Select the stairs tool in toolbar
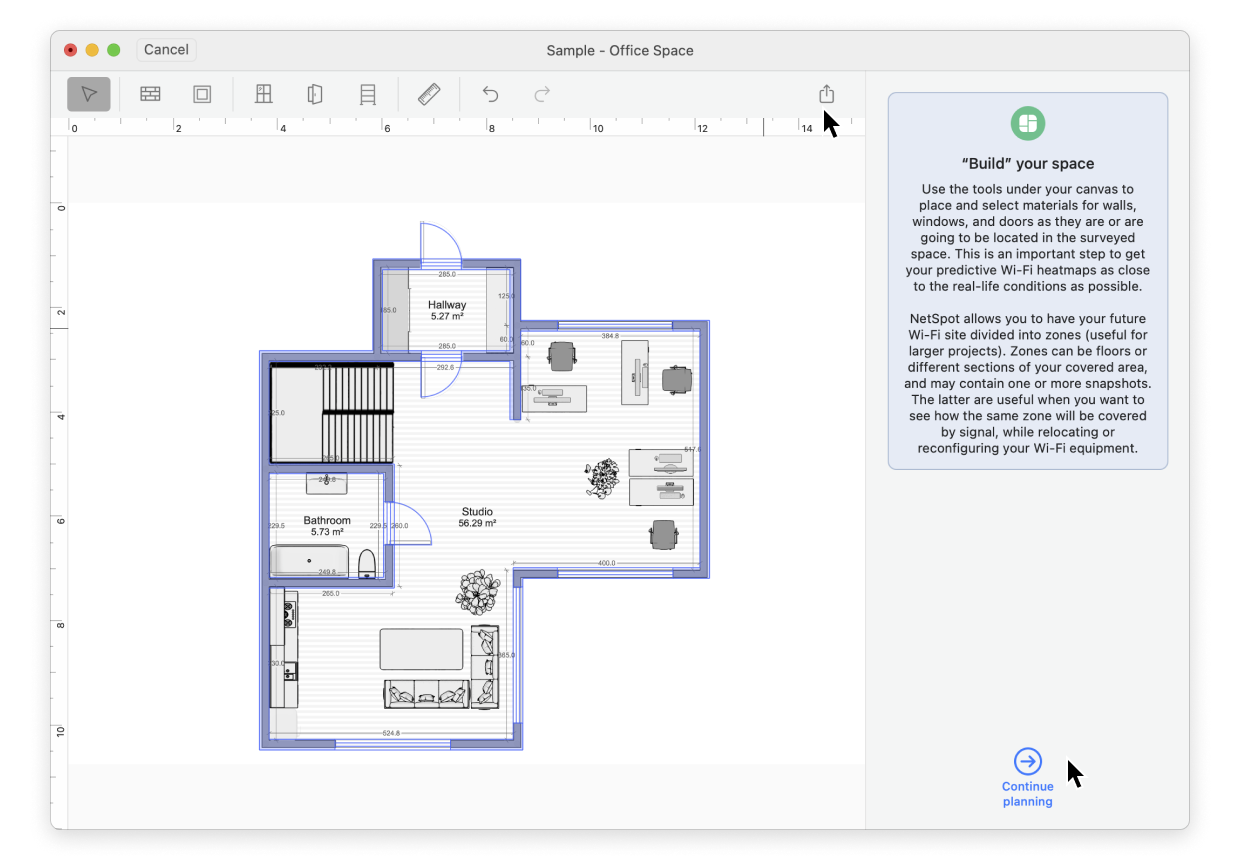The image size is (1240, 860). tap(368, 94)
